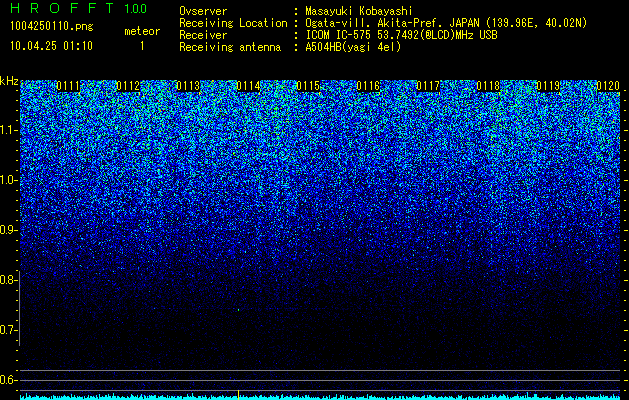Click the 1.1 frequency axis label
Screen dimensions: 629x400
point(7,130)
